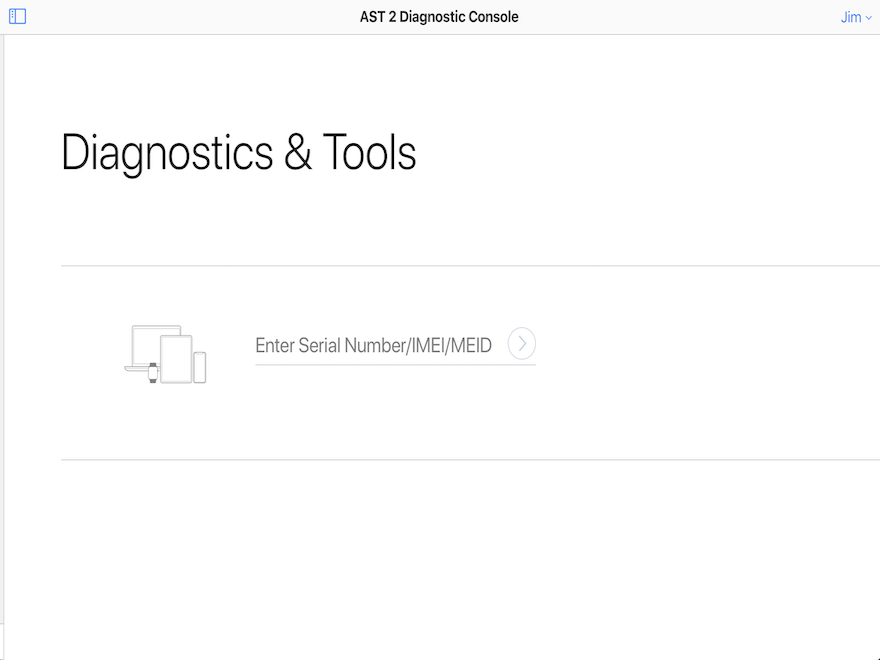
Task: Toggle the sidebar panel icon
Action: 17,17
